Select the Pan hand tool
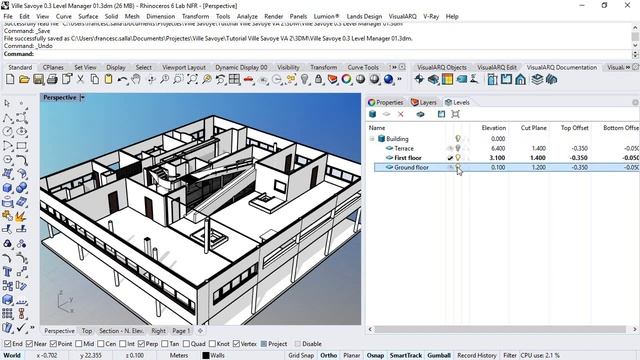Image resolution: width=640 pixels, height=360 pixels. tap(136, 79)
